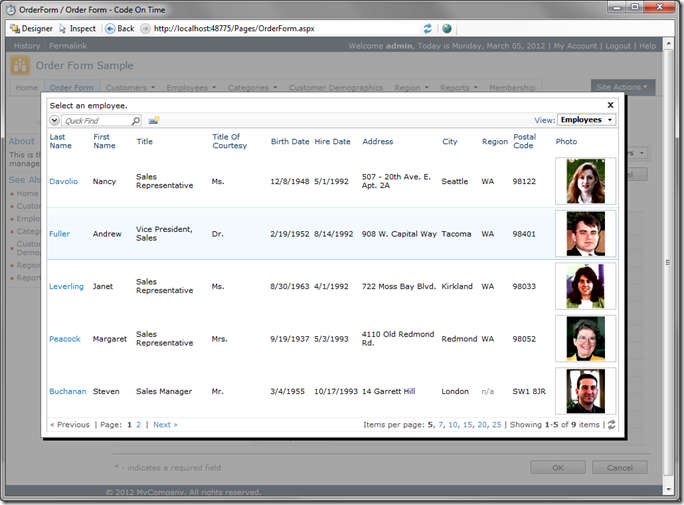Sort by Hire Date column header
The image size is (684, 505).
(x=332, y=142)
